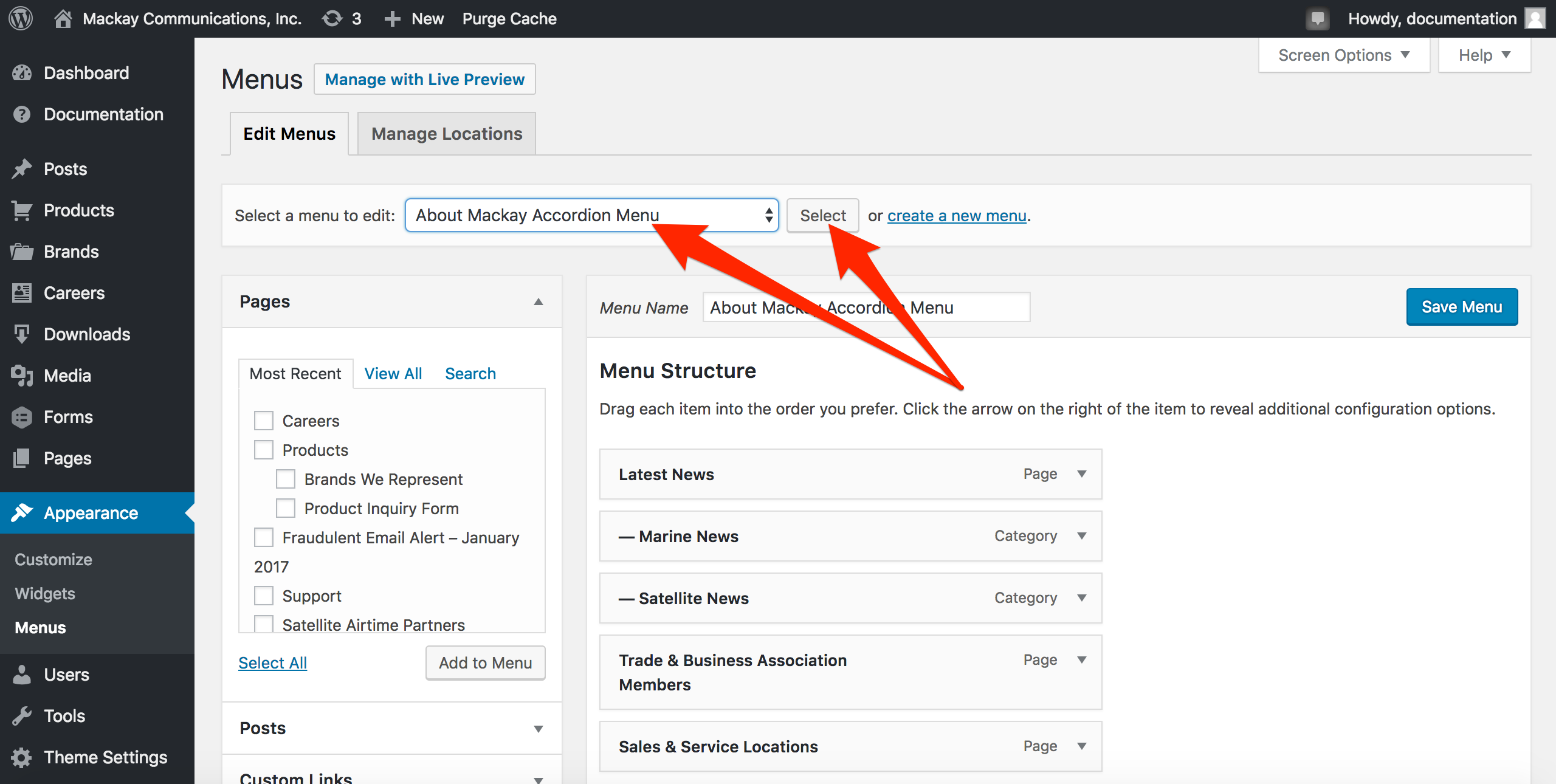Click the Select button beside menu dropdown

click(x=823, y=216)
